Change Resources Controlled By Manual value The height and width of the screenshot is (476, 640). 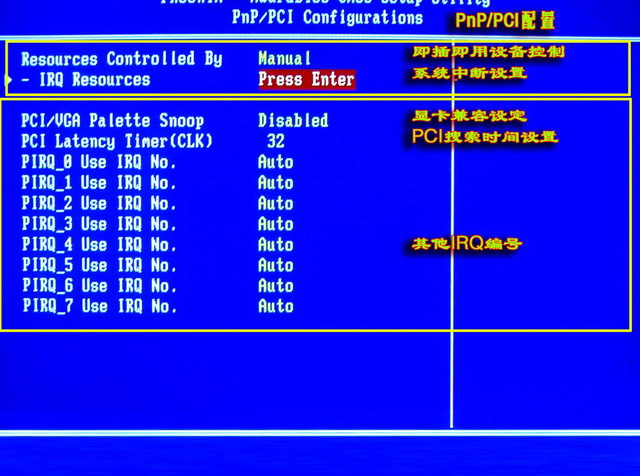[x=284, y=59]
